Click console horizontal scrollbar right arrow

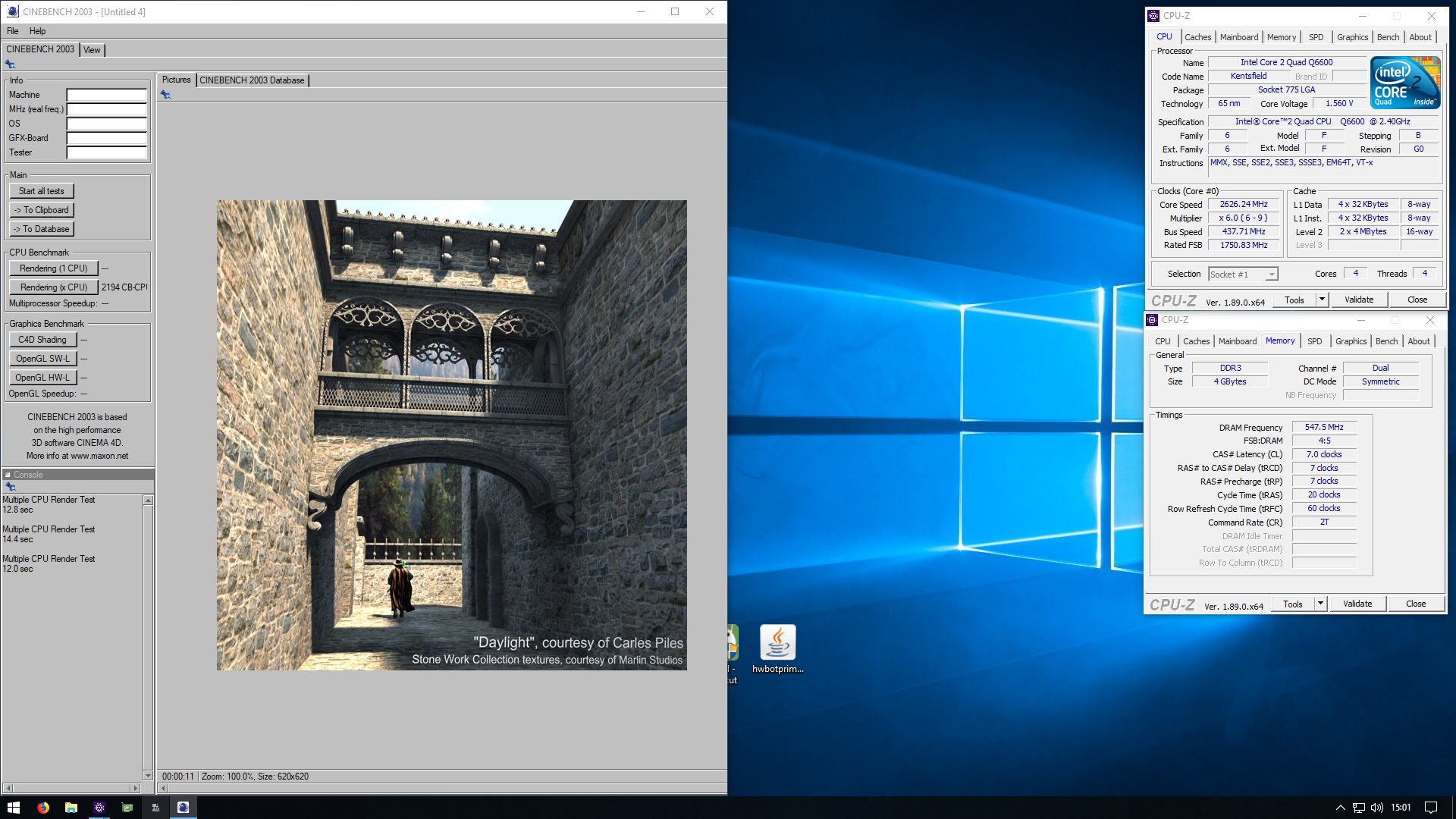136,789
